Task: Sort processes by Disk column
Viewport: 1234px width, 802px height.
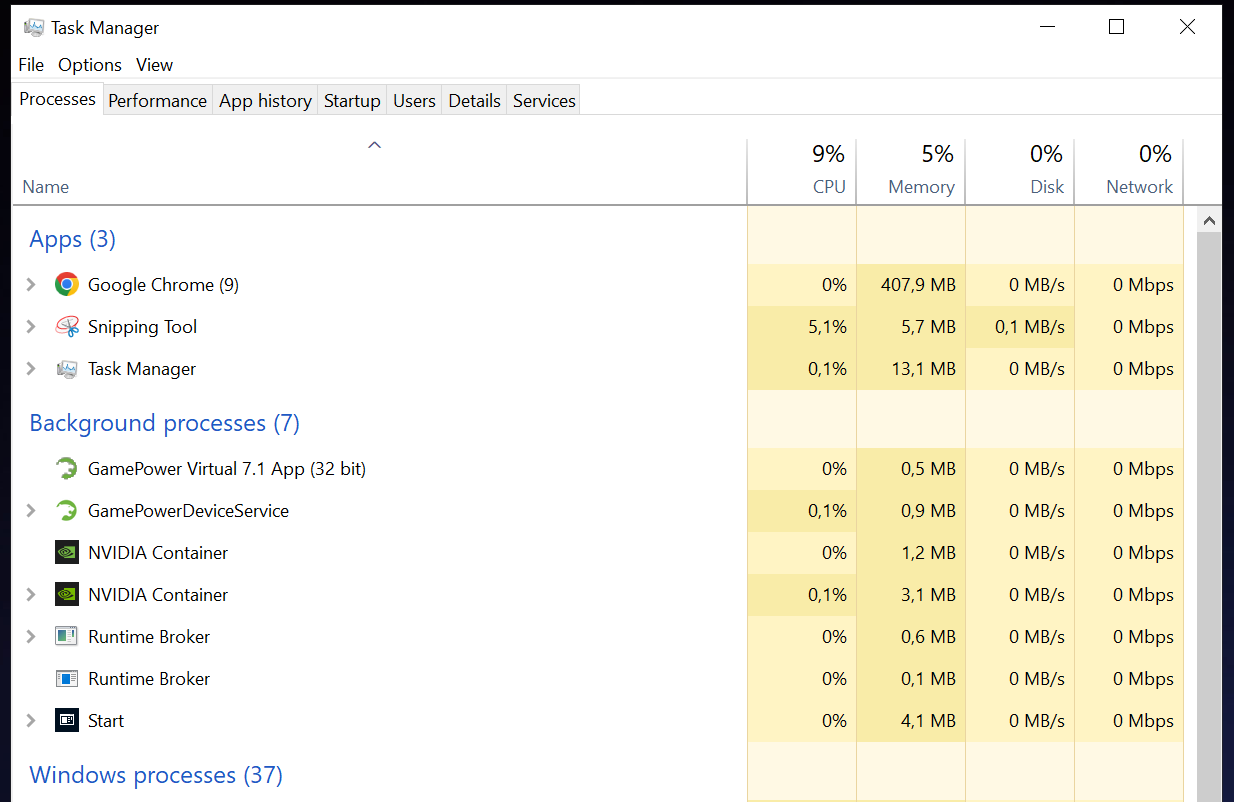Action: (1020, 172)
